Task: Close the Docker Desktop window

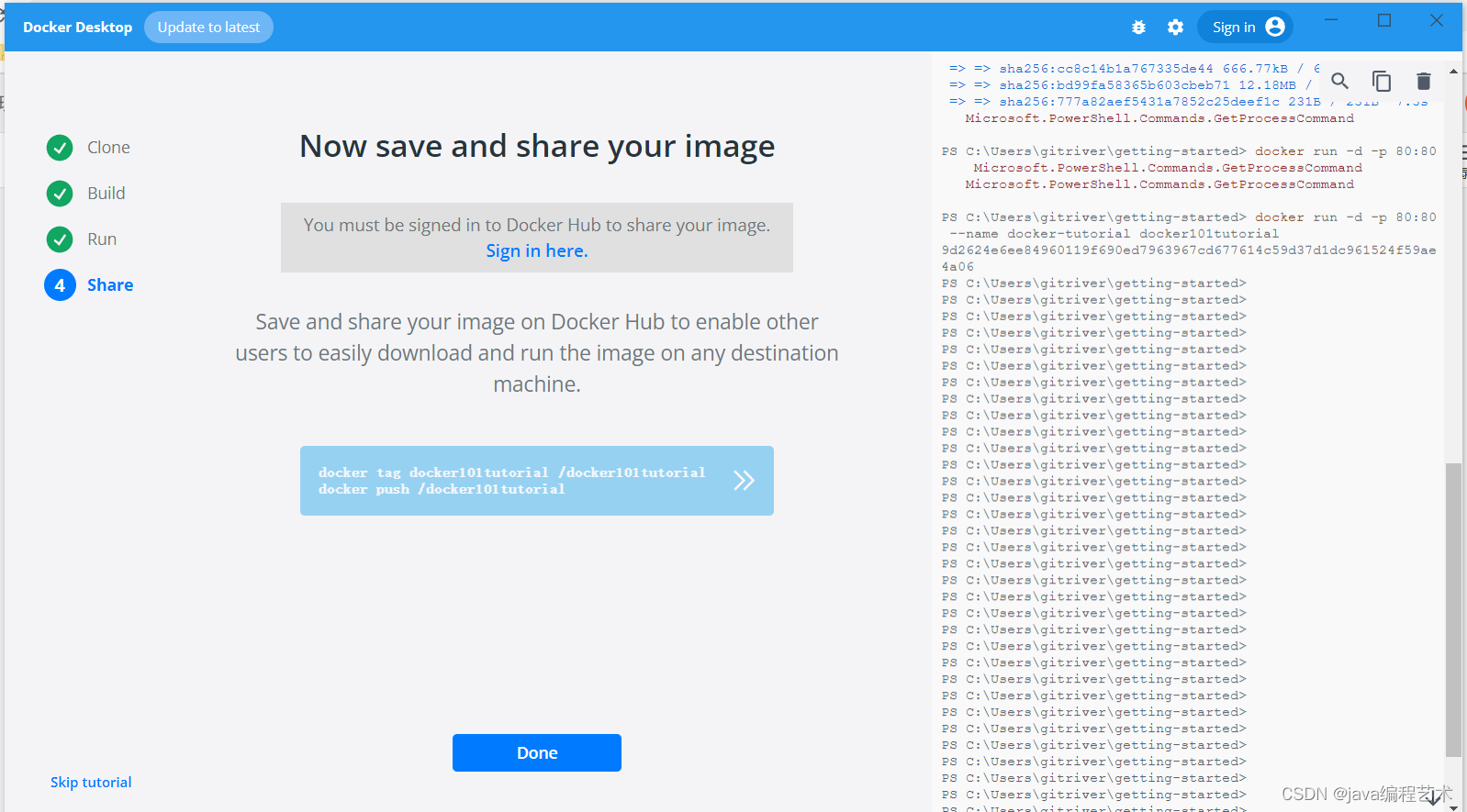Action: pos(1437,20)
